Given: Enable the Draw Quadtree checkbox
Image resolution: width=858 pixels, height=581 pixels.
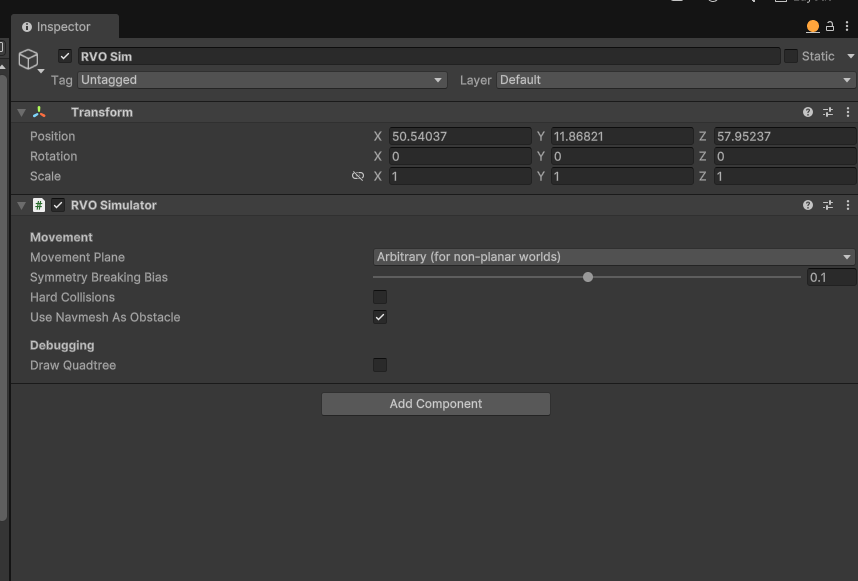Looking at the screenshot, I should click(380, 365).
